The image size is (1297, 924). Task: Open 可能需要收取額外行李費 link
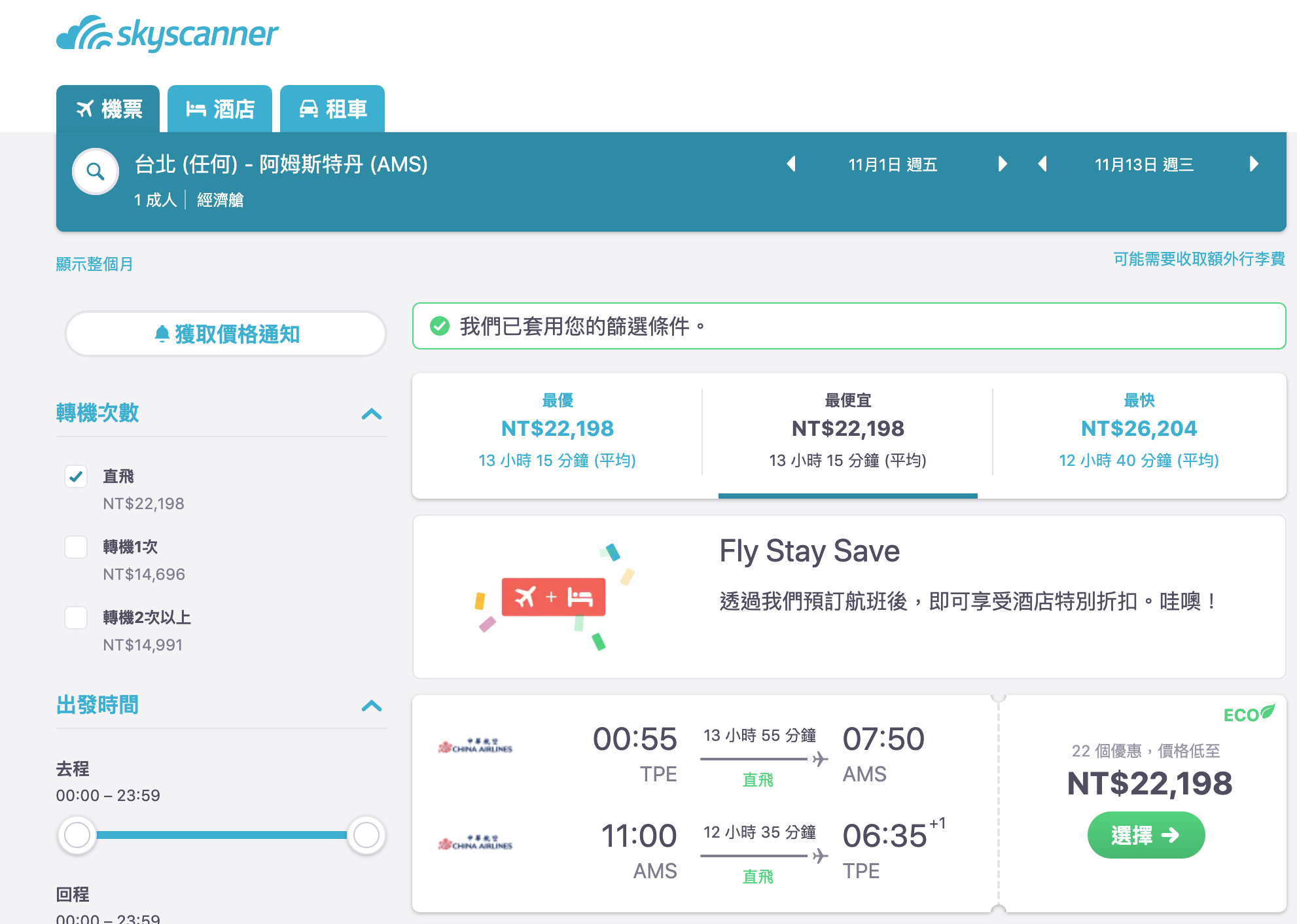(x=1199, y=259)
